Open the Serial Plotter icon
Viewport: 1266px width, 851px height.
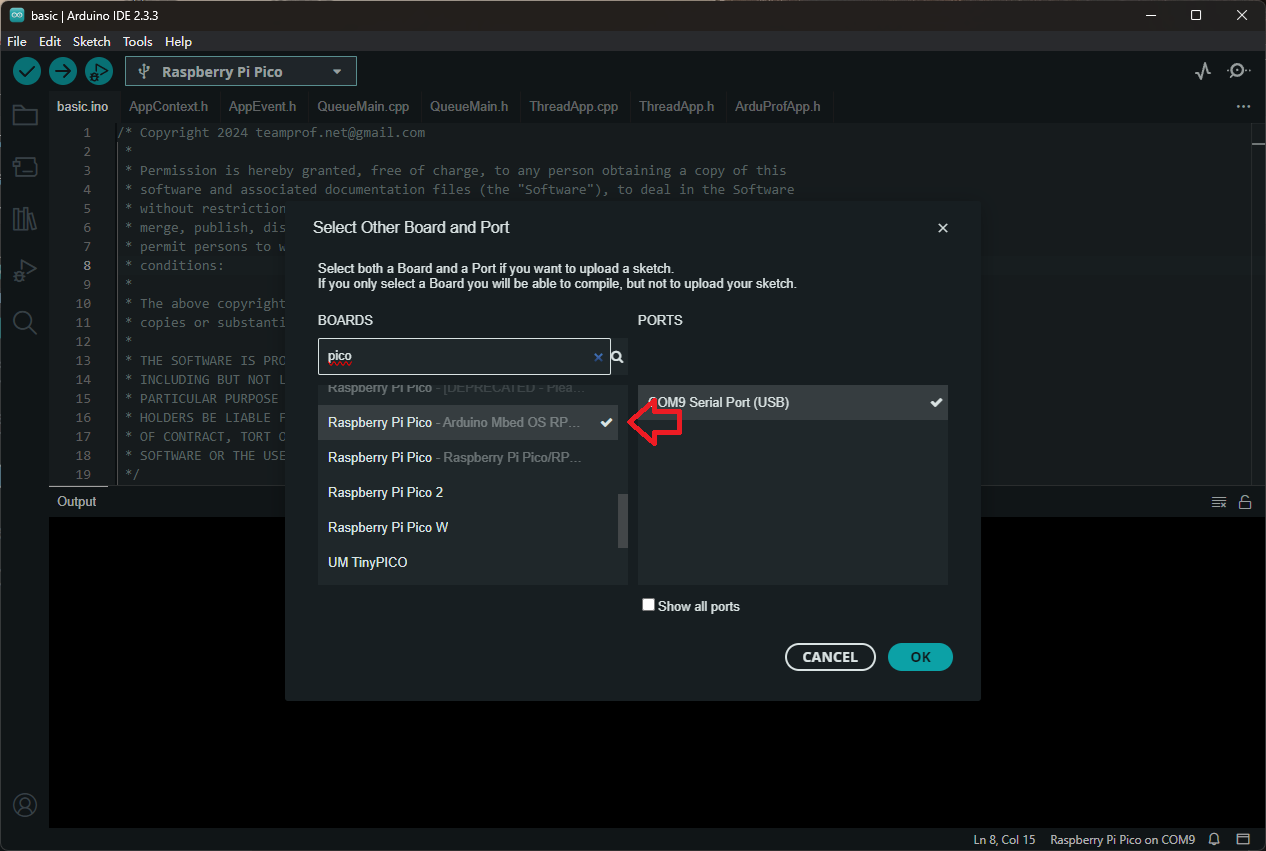pos(1203,71)
